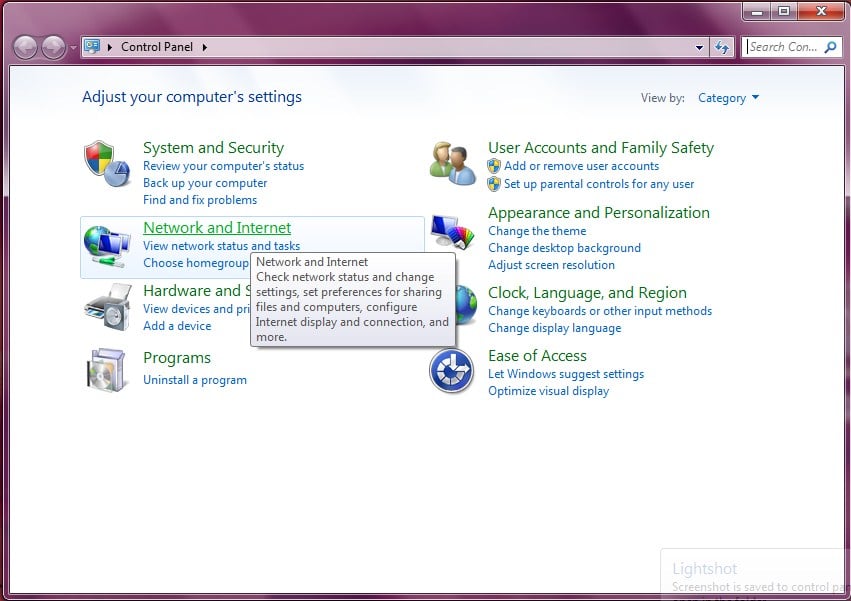
Task: Open the Hardware and Sound printer icon
Action: 107,307
